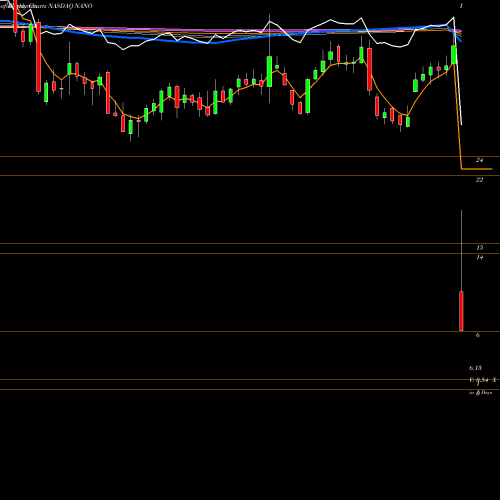500x500 pixels.
Task: Select the 15 price level label
Action: [x=480, y=247]
